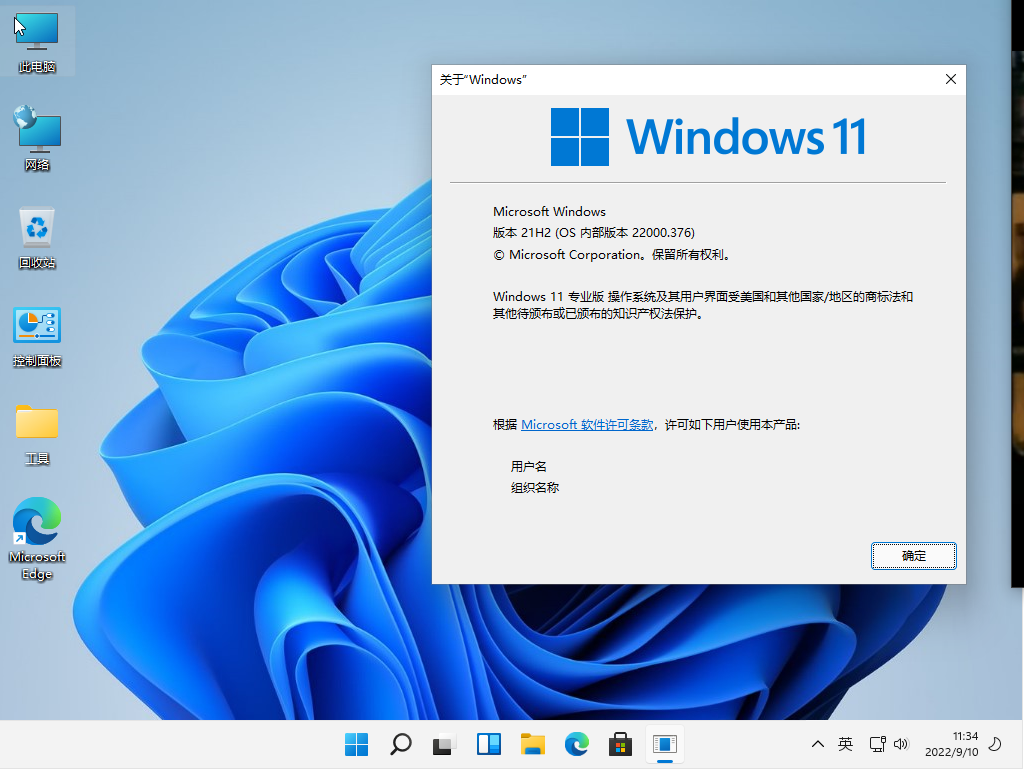Click the 用户名 label
1024x770 pixels.
528,466
